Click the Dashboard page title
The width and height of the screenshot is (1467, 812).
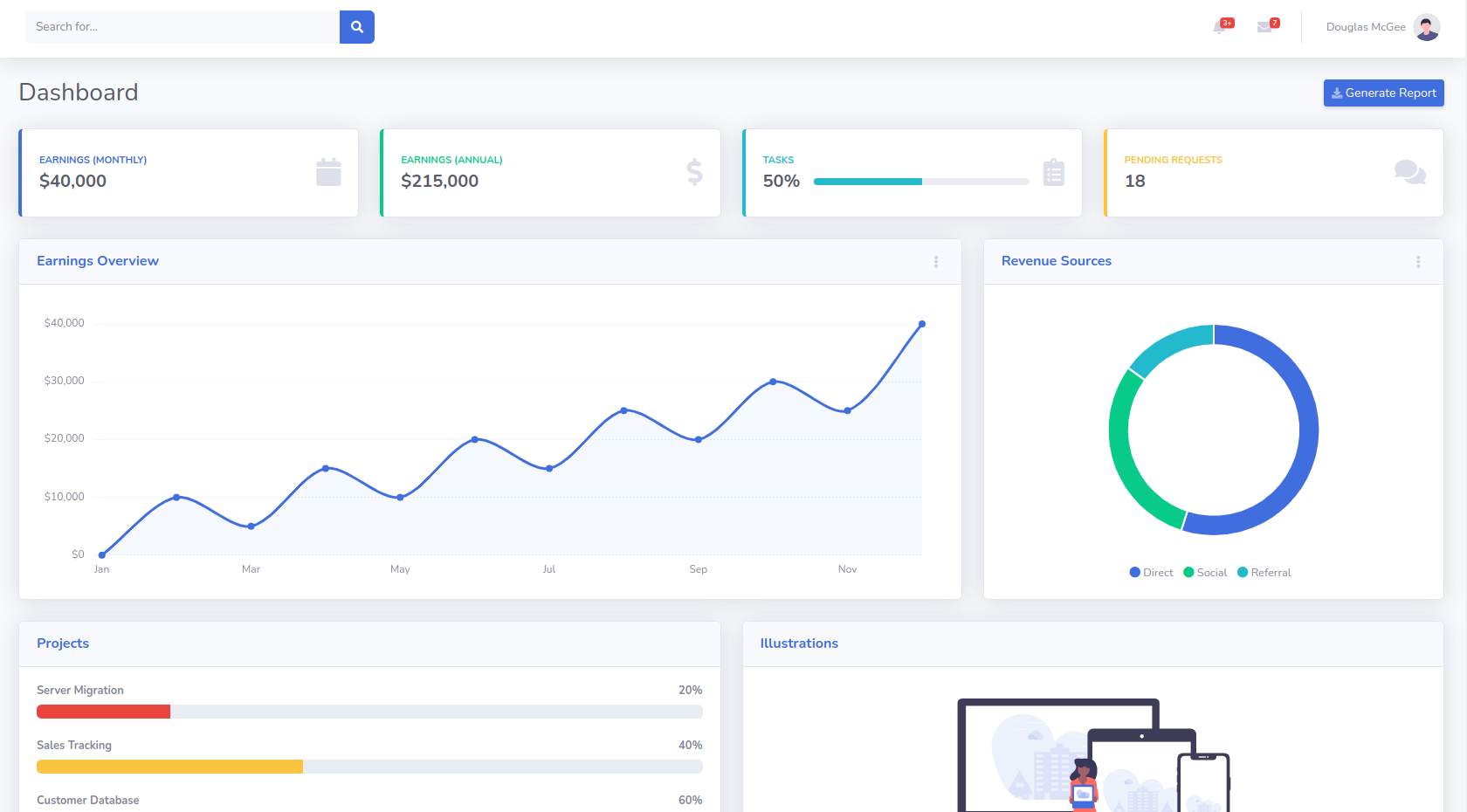tap(79, 93)
